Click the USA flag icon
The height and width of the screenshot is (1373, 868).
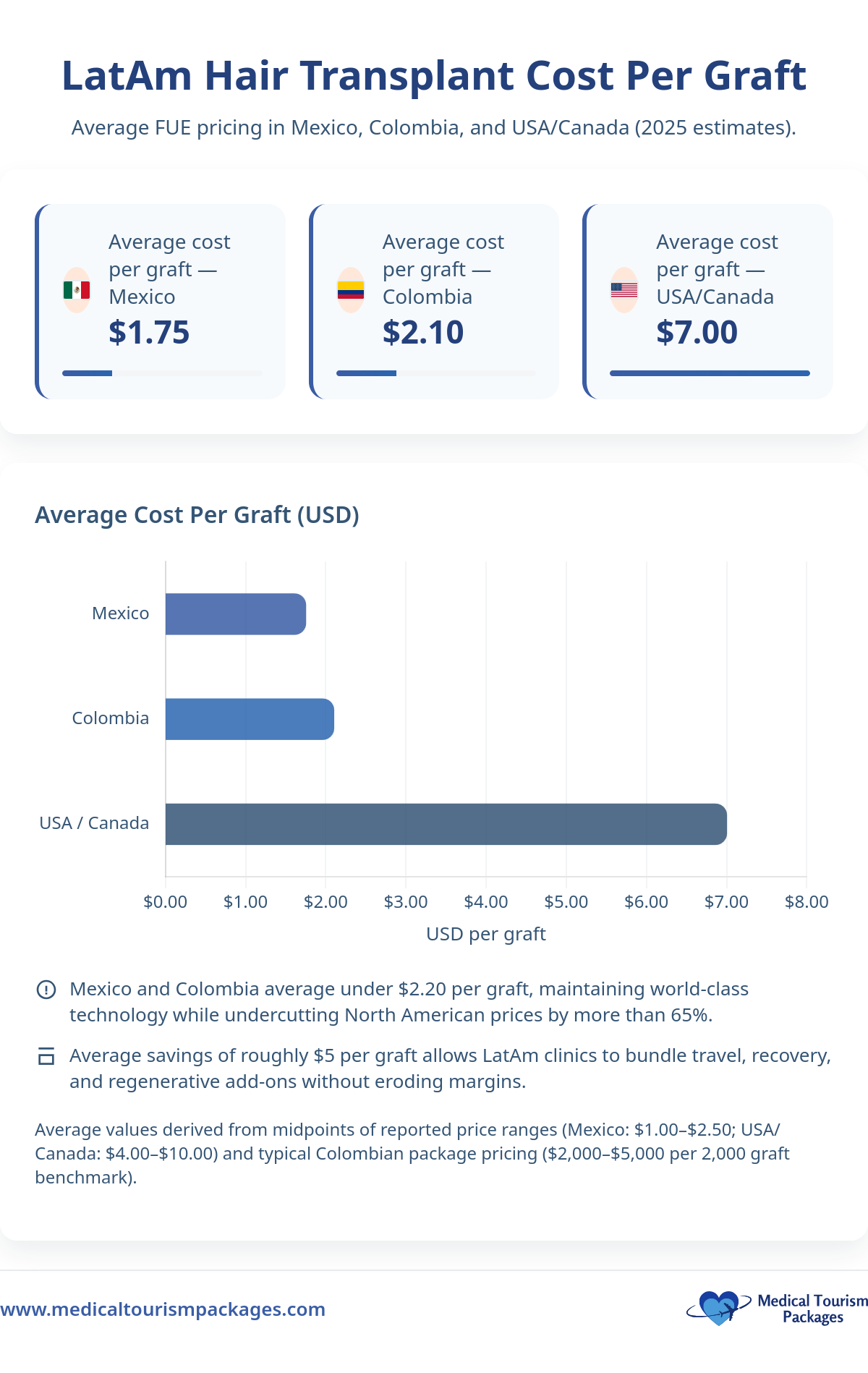pyautogui.click(x=624, y=290)
